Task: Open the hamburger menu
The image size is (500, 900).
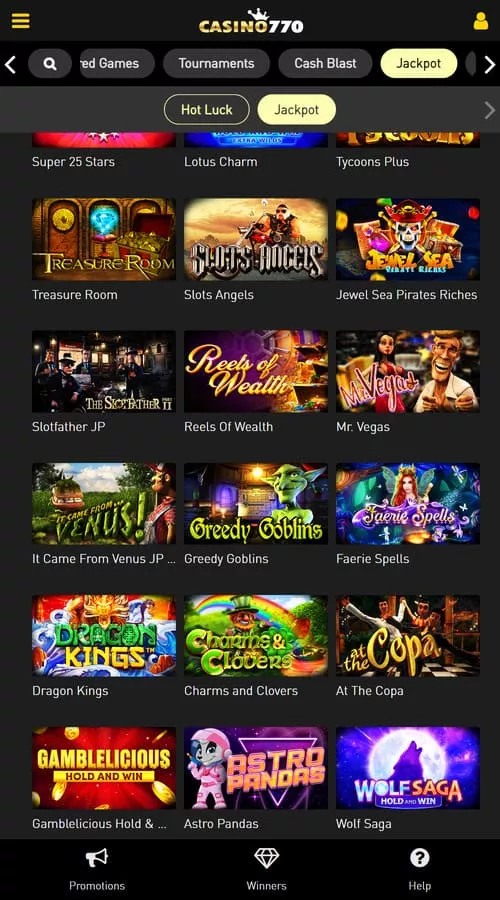Action: 21,21
